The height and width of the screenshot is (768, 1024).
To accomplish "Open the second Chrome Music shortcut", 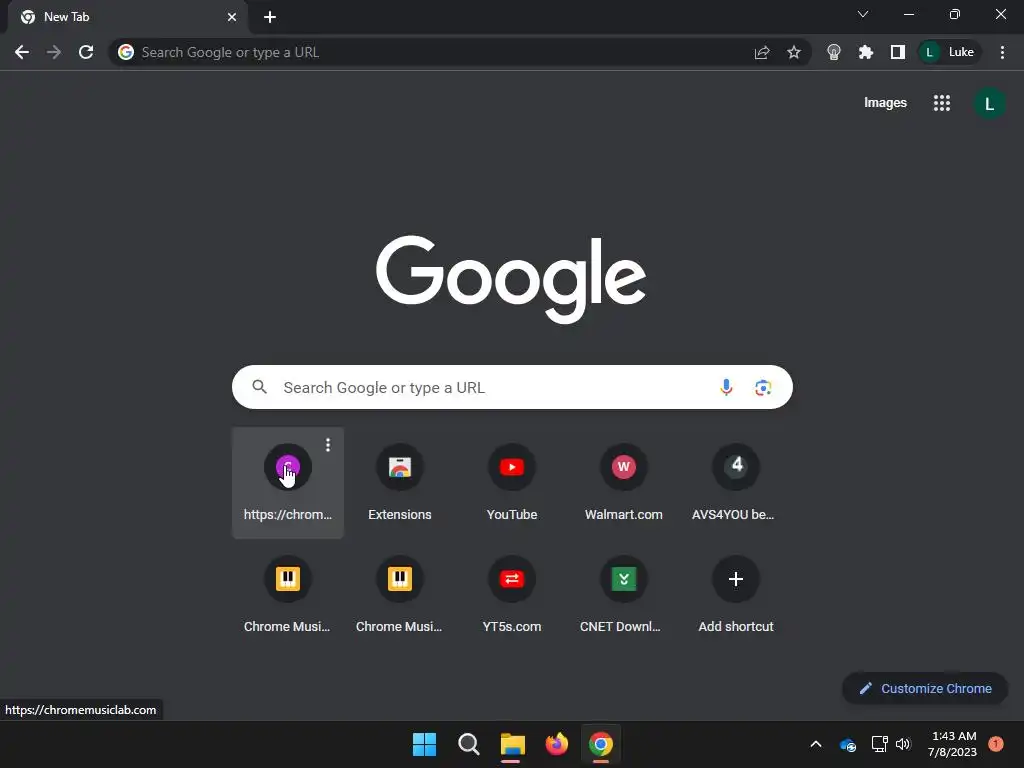I will [x=400, y=595].
